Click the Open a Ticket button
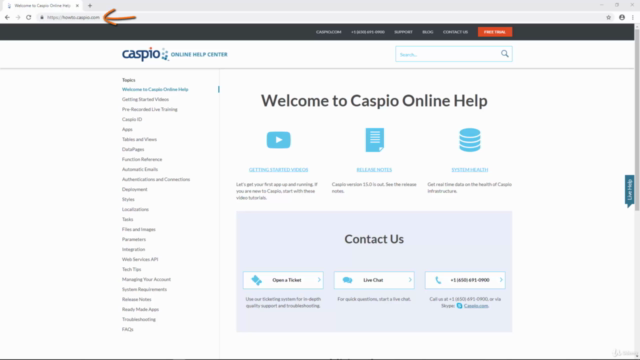Image resolution: width=640 pixels, height=360 pixels. click(x=283, y=280)
